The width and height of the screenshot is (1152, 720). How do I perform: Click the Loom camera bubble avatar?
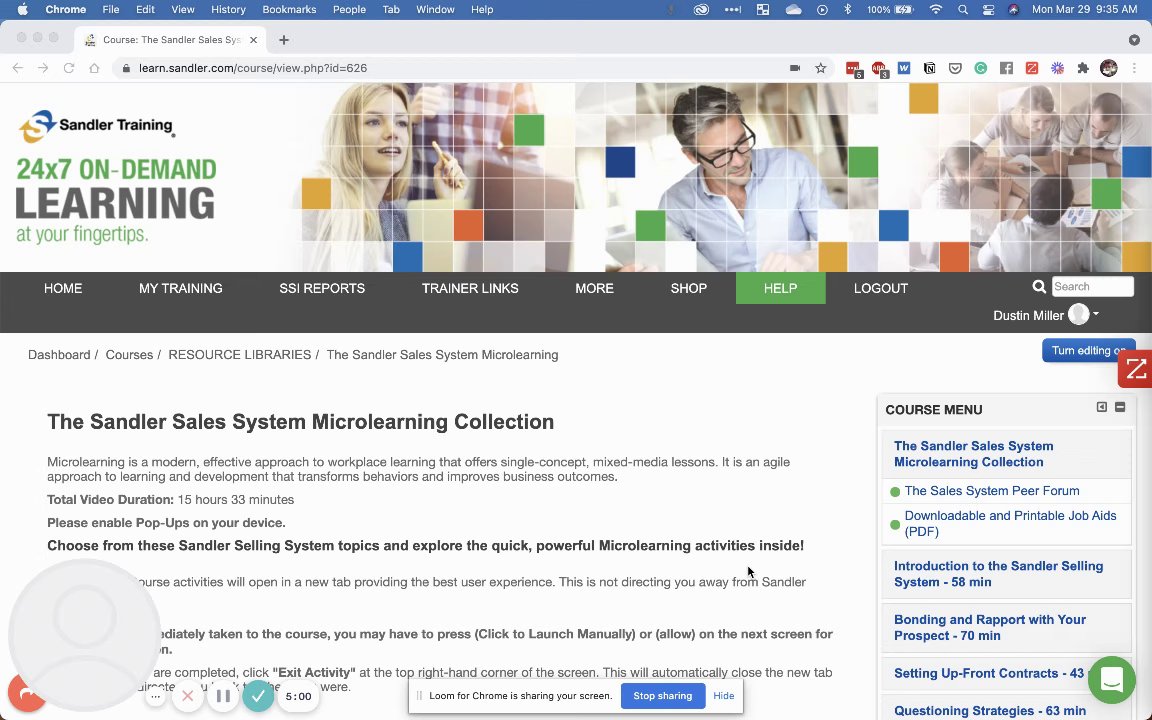pos(84,636)
